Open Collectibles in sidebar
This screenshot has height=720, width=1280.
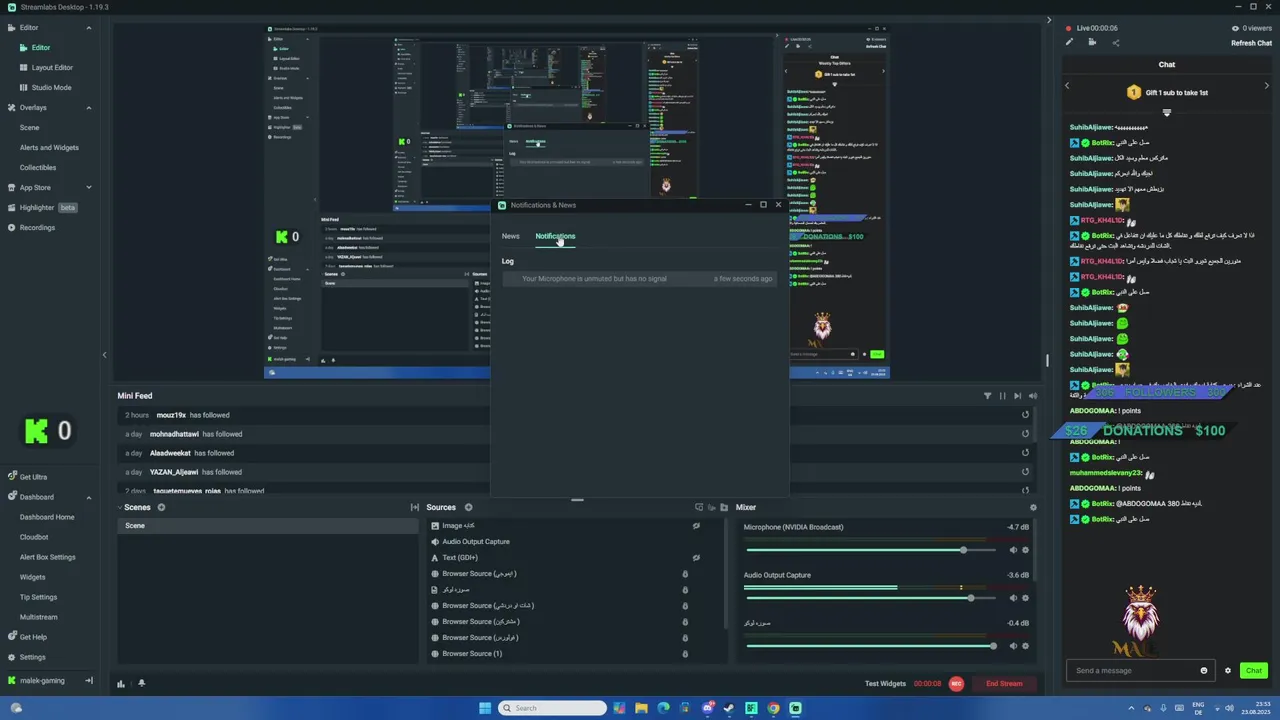[x=38, y=168]
